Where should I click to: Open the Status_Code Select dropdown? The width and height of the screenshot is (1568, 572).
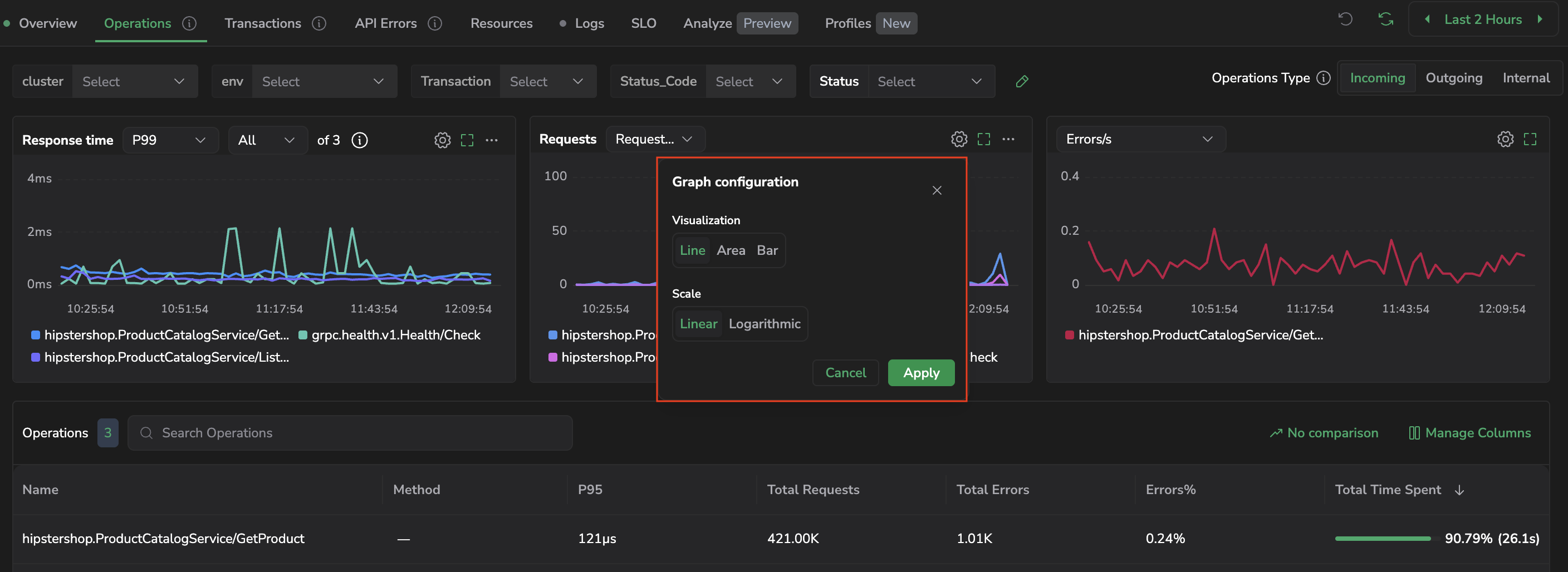click(751, 82)
